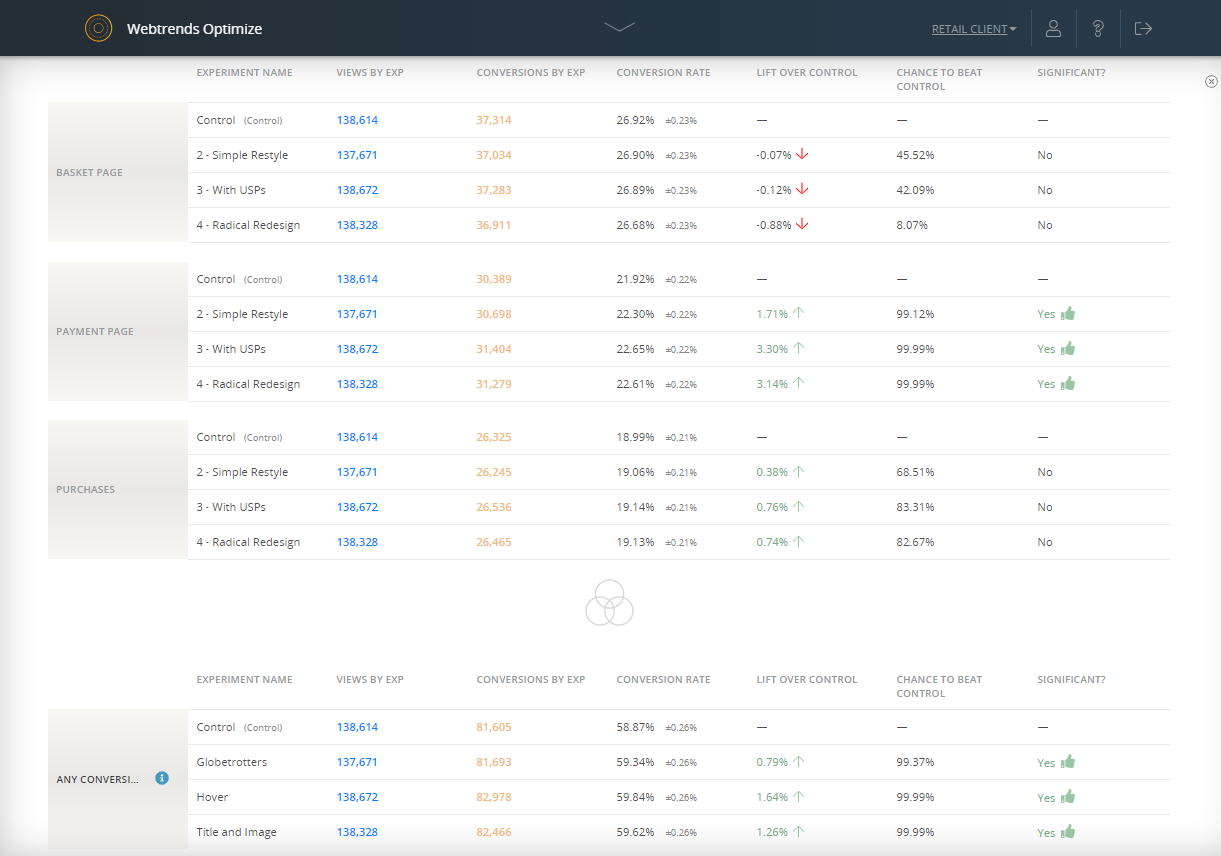Select the Payment Page section label
The height and width of the screenshot is (856, 1221).
pyautogui.click(x=94, y=331)
